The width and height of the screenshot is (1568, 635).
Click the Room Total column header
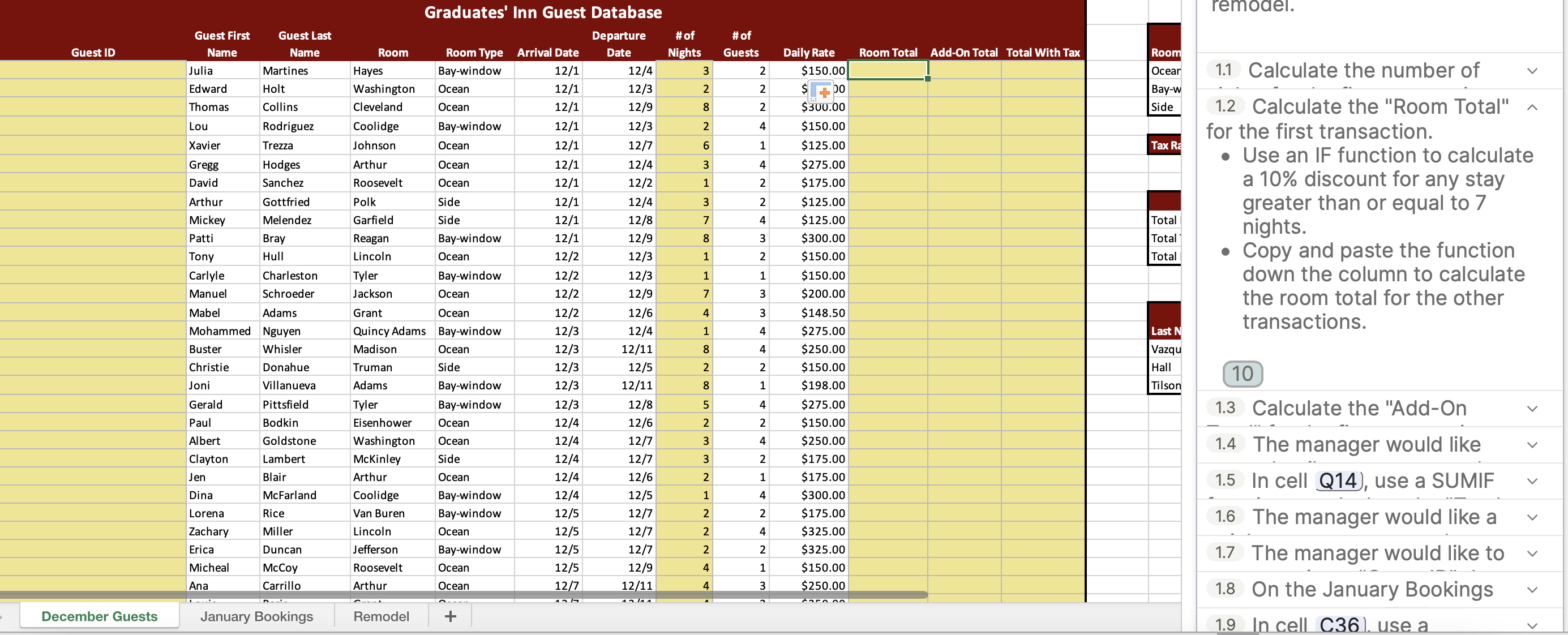(x=888, y=53)
